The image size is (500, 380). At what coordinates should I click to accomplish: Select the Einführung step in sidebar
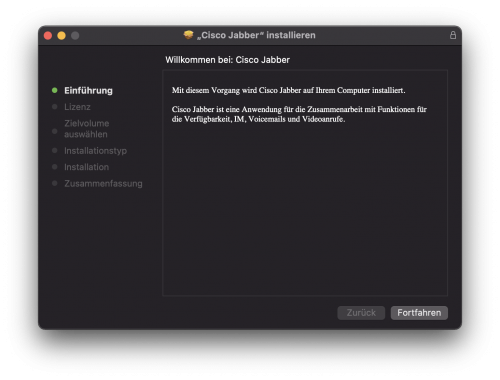pos(88,91)
